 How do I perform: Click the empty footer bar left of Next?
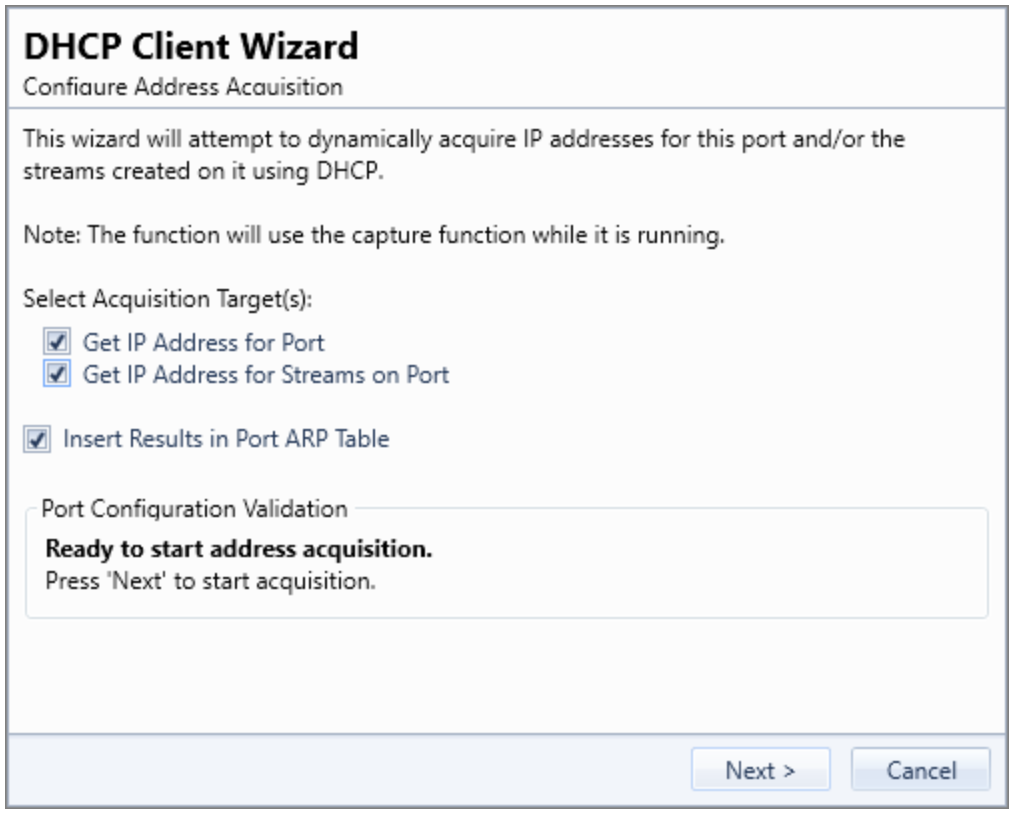(344, 770)
